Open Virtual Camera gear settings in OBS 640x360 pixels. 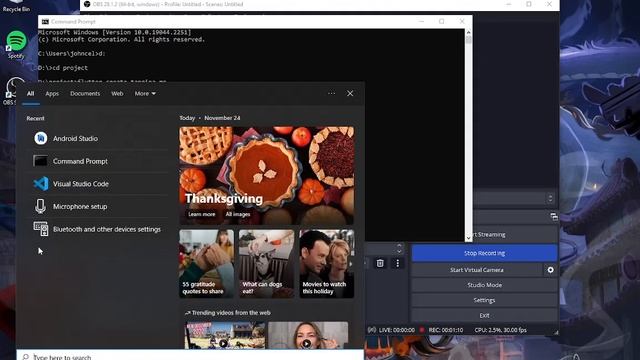tap(550, 270)
